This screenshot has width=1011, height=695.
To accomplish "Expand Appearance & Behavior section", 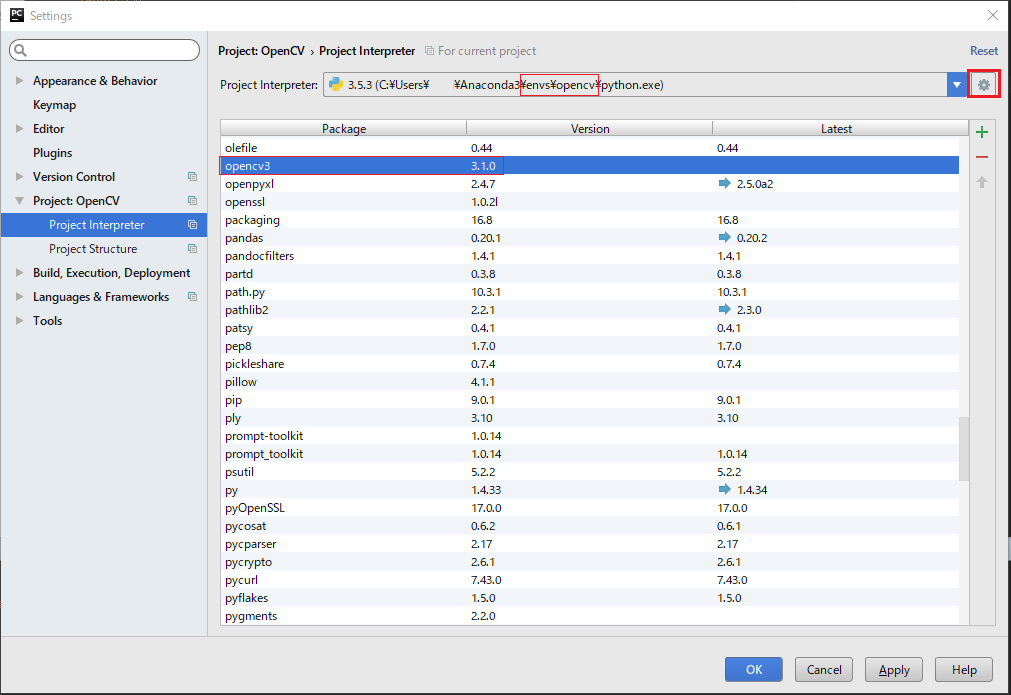I will (19, 81).
